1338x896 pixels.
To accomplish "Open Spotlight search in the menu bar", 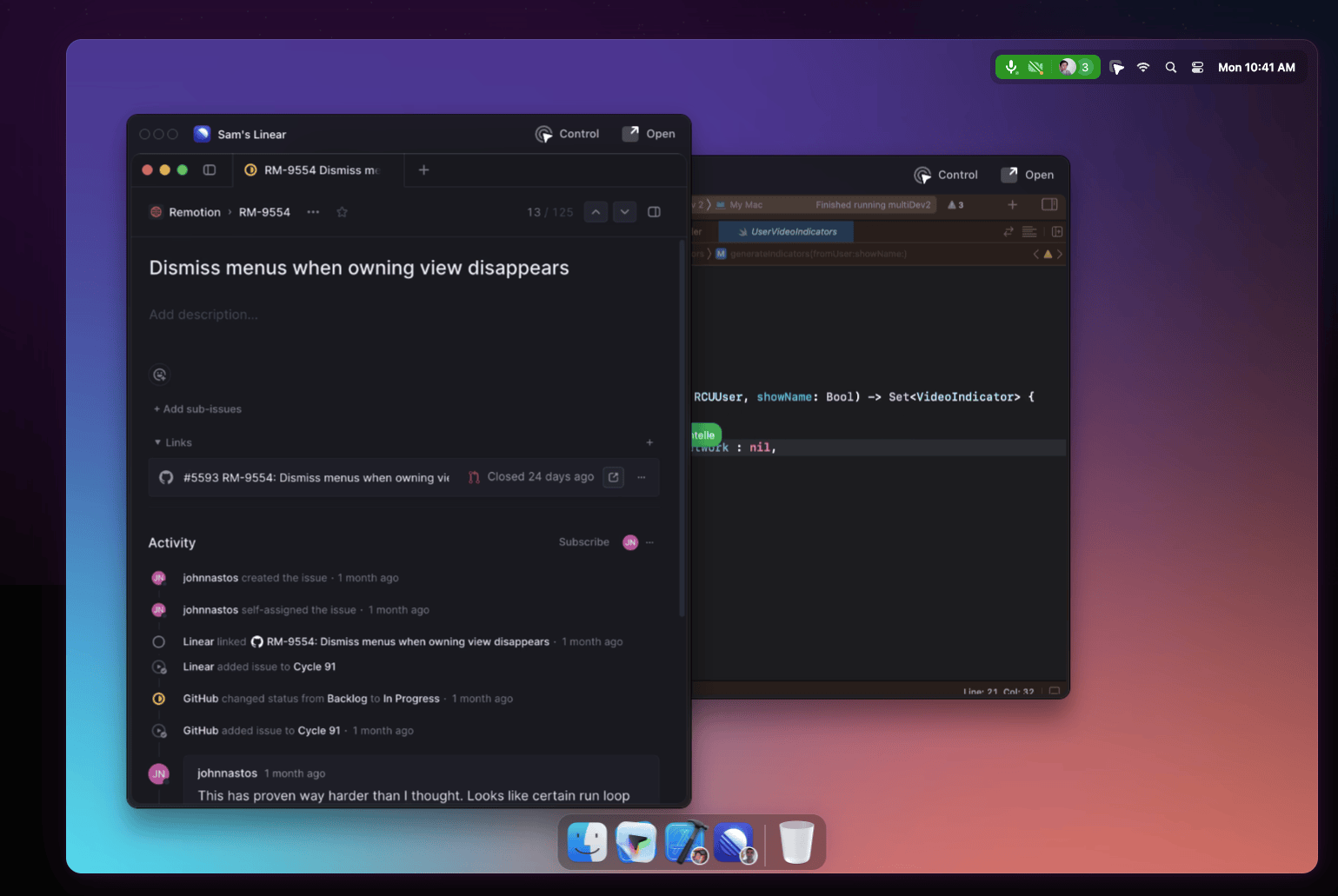I will pos(1171,67).
